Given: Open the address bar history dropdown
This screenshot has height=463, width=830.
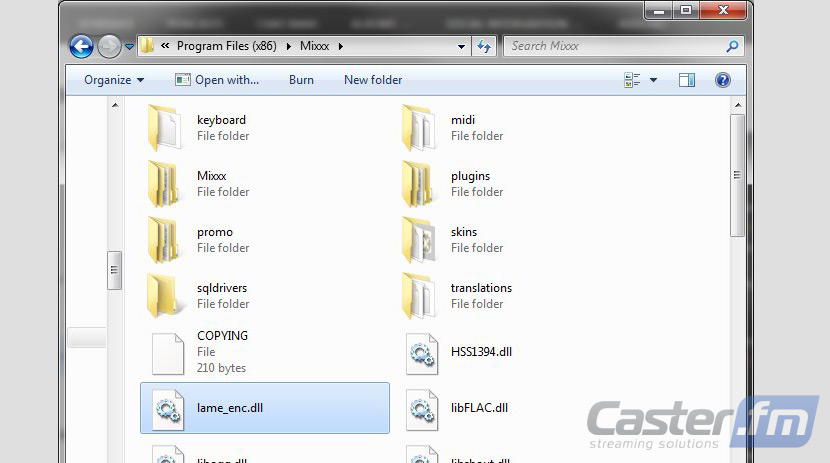Looking at the screenshot, I should [x=462, y=47].
